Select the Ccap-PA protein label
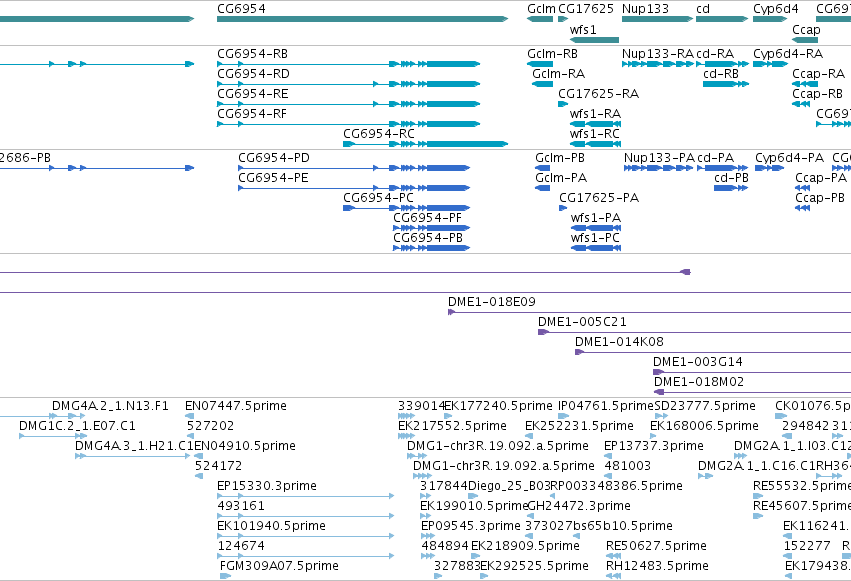This screenshot has width=851, height=581. point(821,178)
